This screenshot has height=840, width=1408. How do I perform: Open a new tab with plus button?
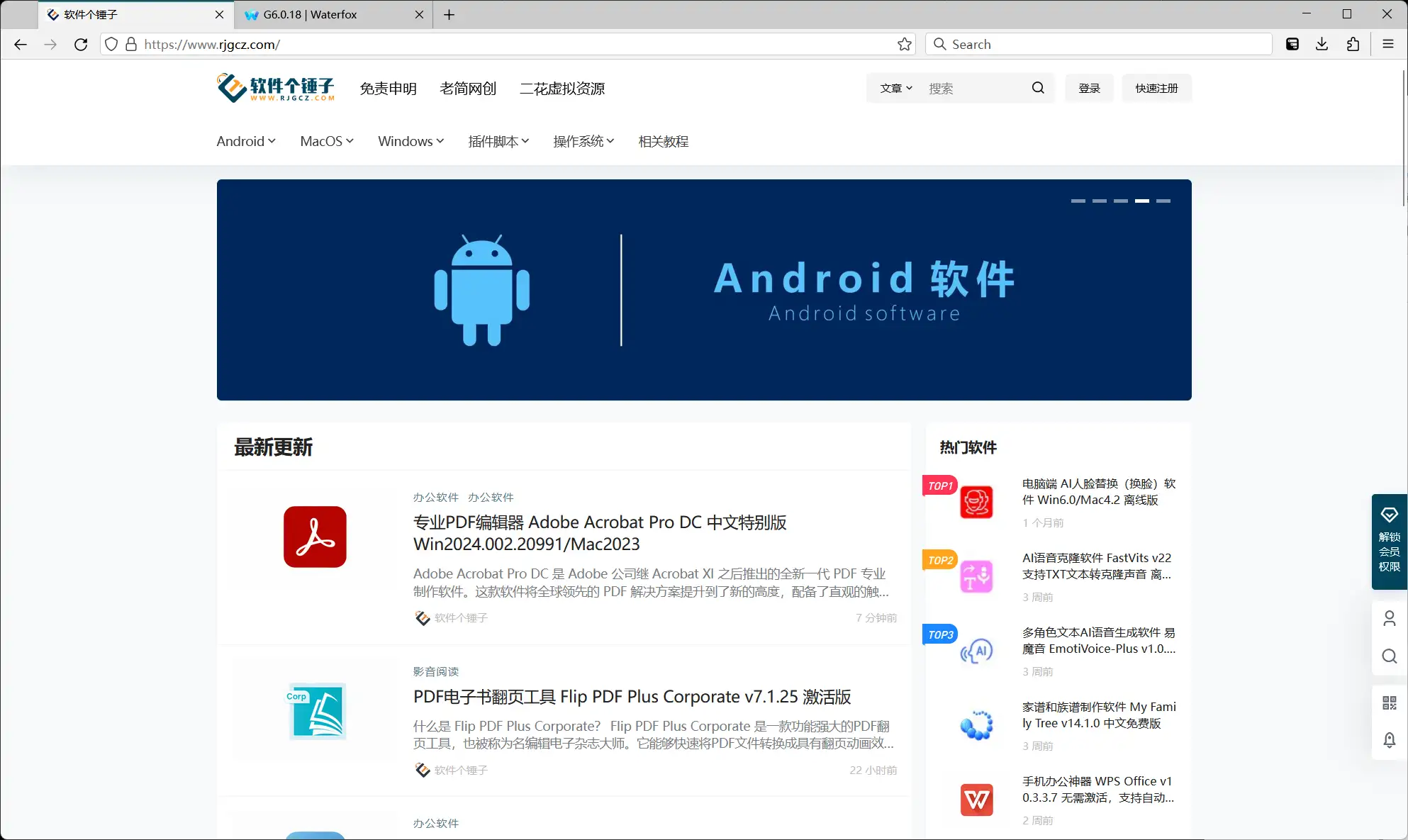[449, 14]
